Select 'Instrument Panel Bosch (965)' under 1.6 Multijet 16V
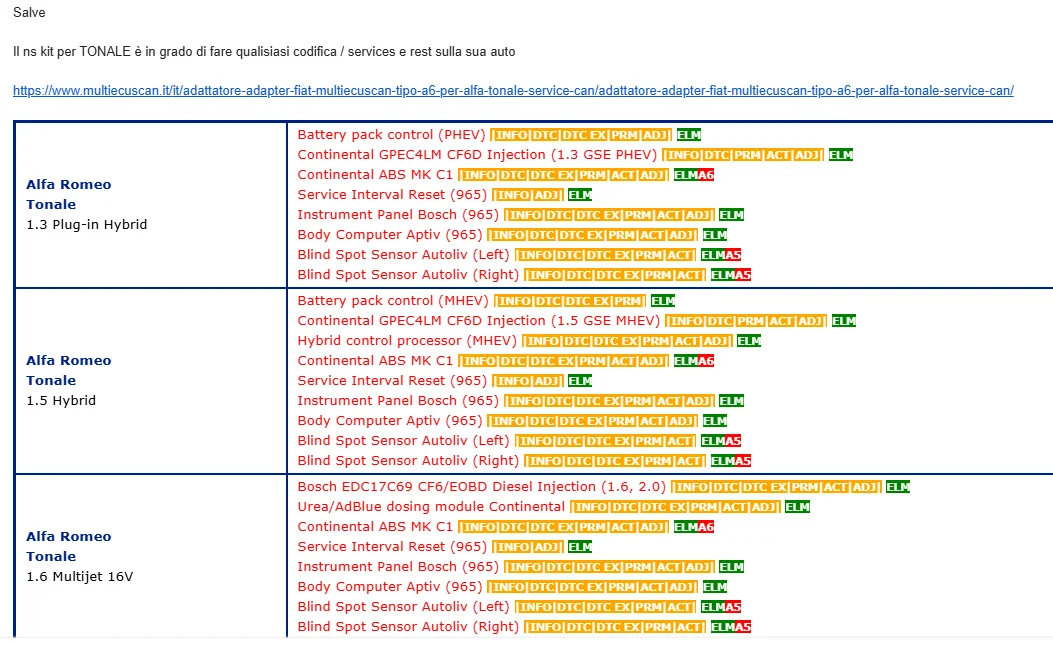Screen dimensions: 1053x645 [398, 567]
